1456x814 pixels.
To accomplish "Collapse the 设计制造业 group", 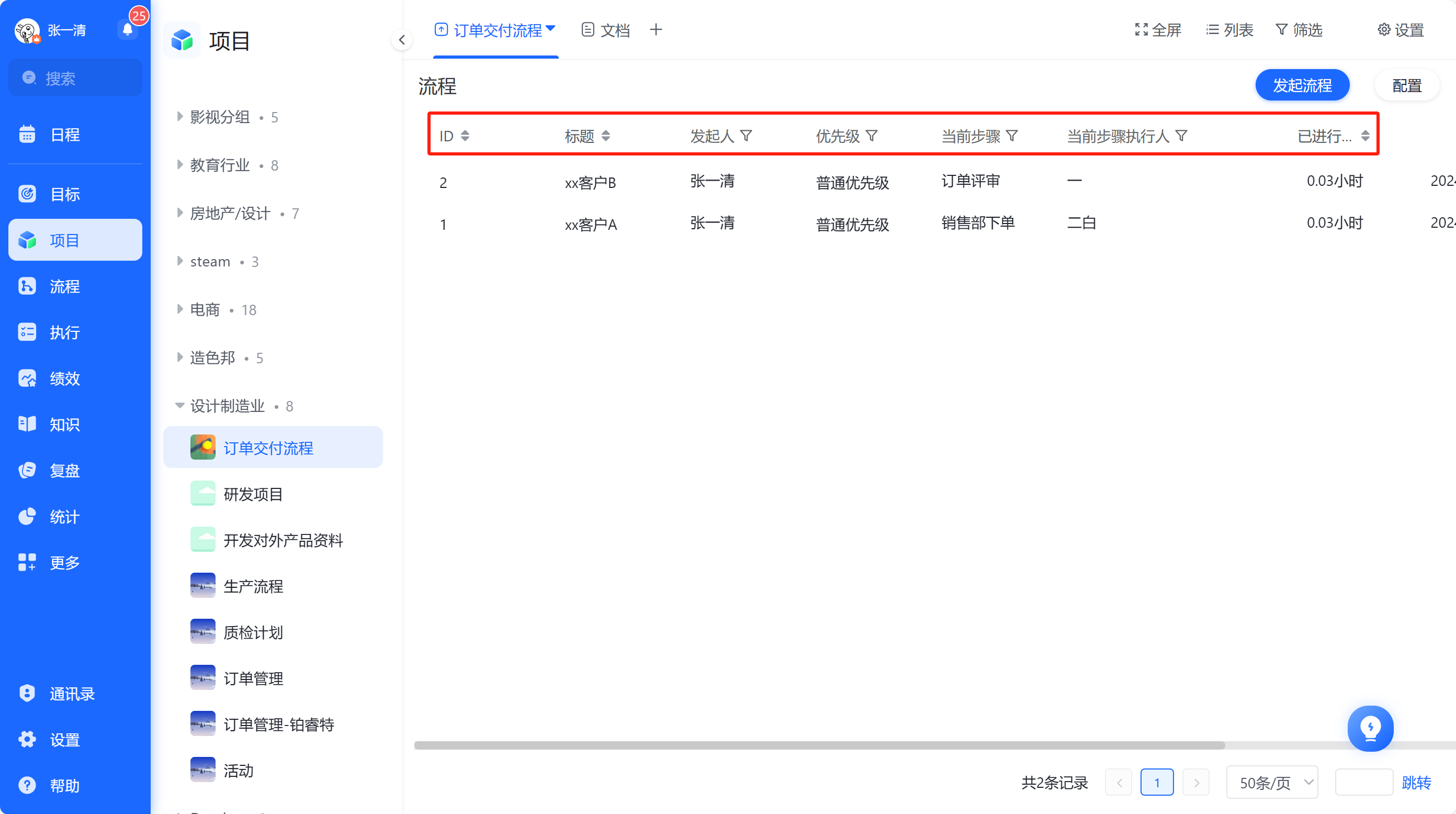I will [x=180, y=405].
